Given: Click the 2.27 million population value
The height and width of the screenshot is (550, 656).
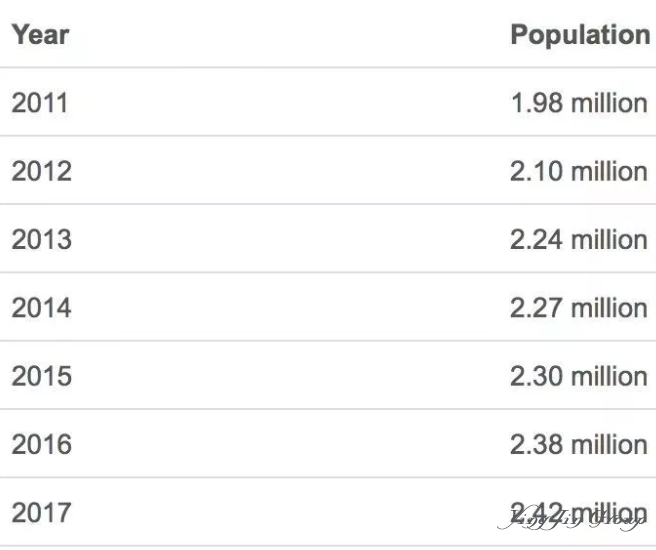Looking at the screenshot, I should click(x=579, y=308).
